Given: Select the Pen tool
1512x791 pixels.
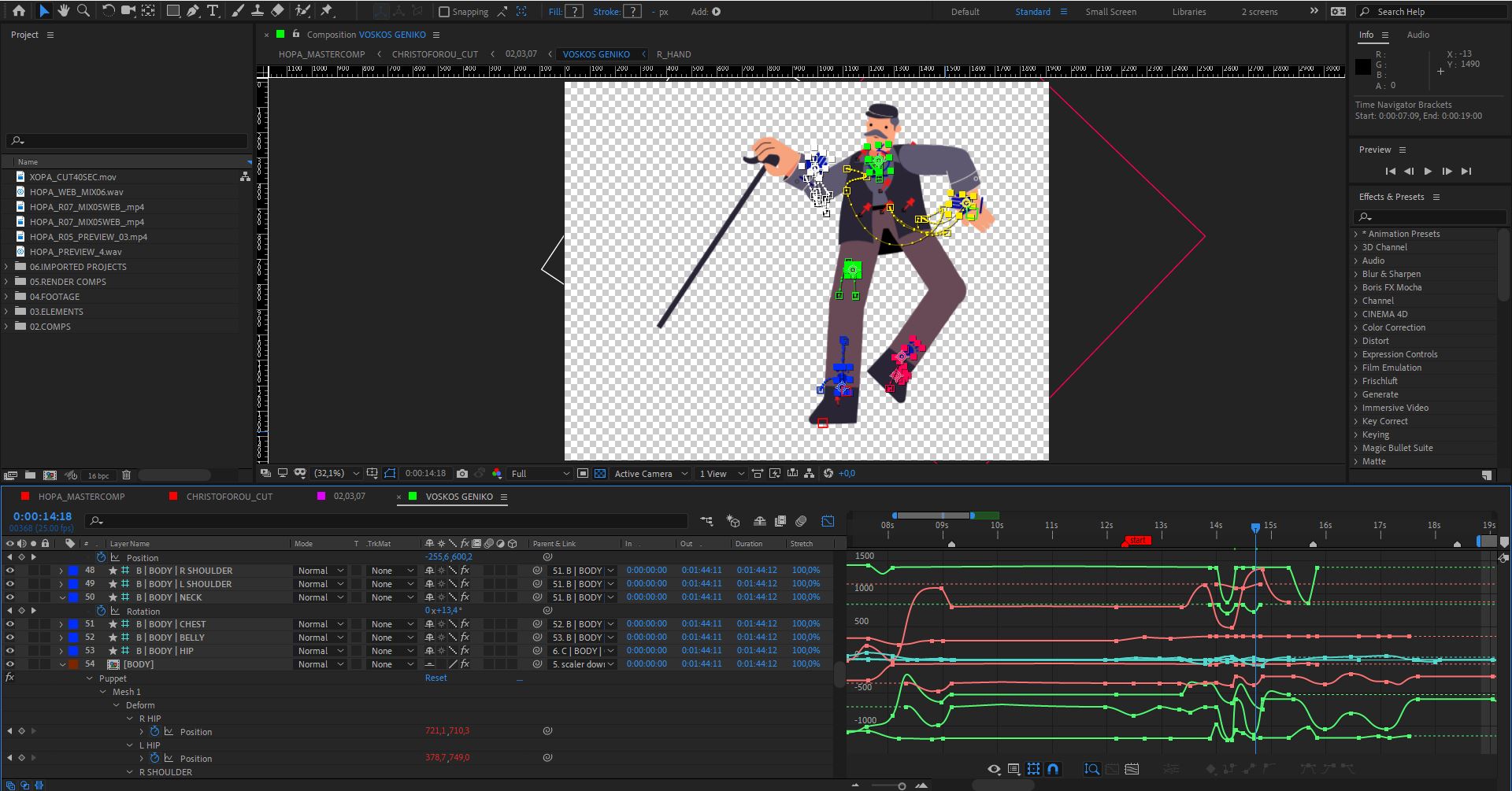Looking at the screenshot, I should coord(193,11).
